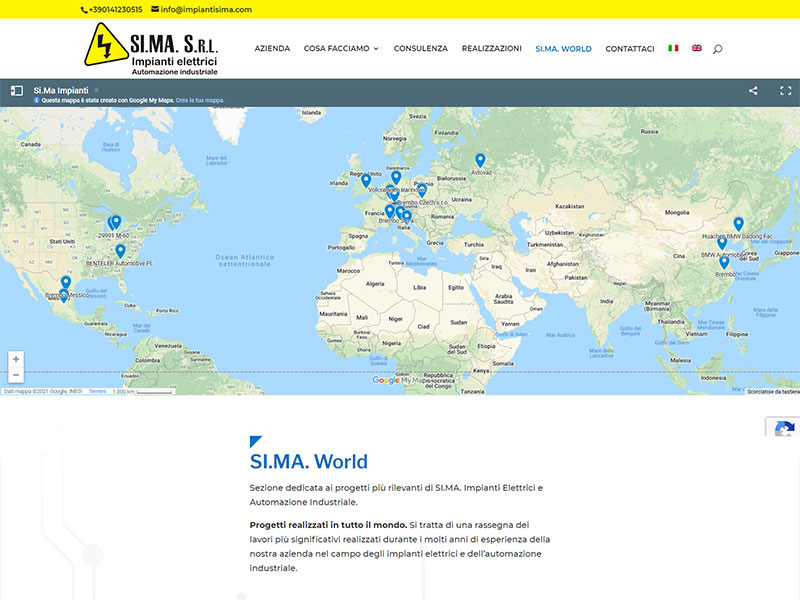The height and width of the screenshot is (600, 800).
Task: Click the envelope icon beside the email address
Action: coord(155,9)
